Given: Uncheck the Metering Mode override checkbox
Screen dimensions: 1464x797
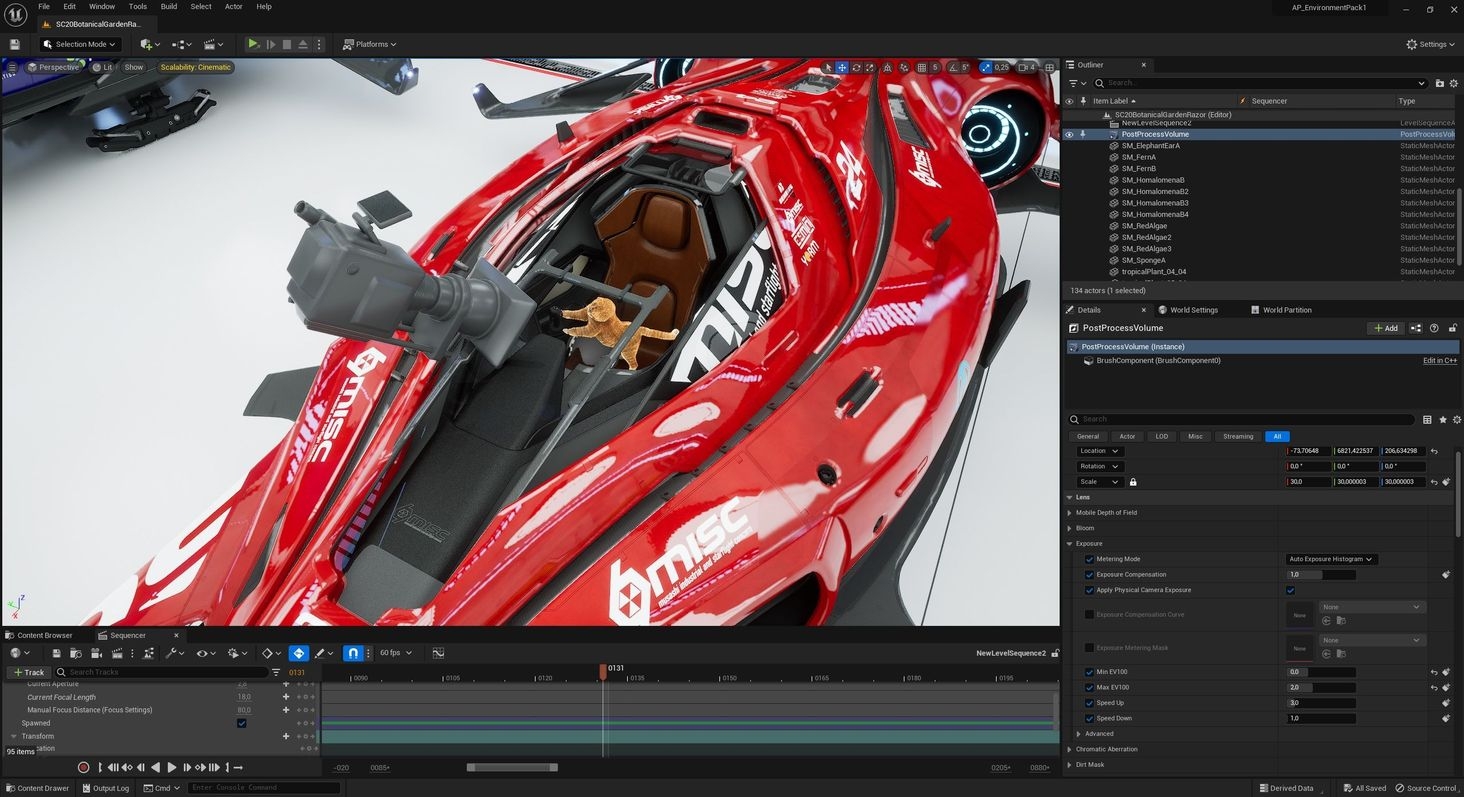Looking at the screenshot, I should (x=1089, y=559).
